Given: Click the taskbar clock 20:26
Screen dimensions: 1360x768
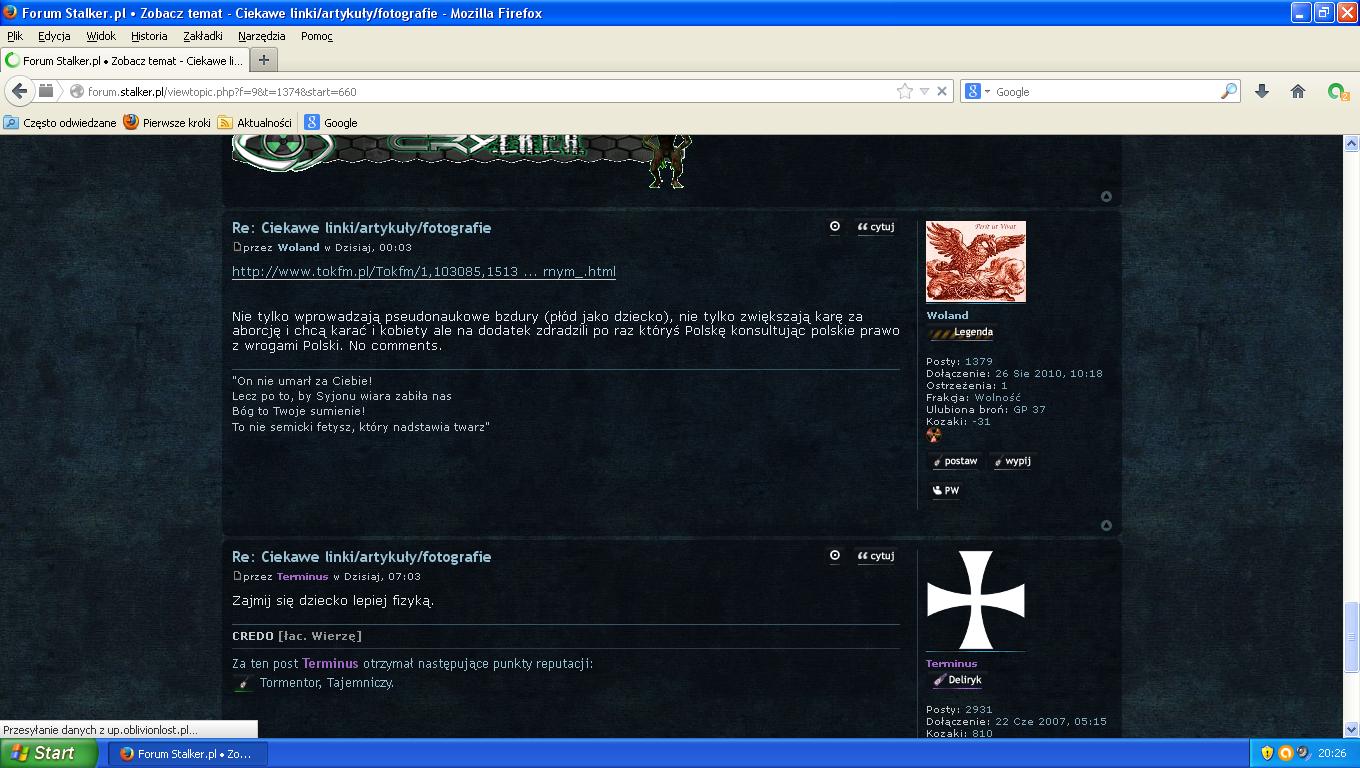Looking at the screenshot, I should [1332, 753].
